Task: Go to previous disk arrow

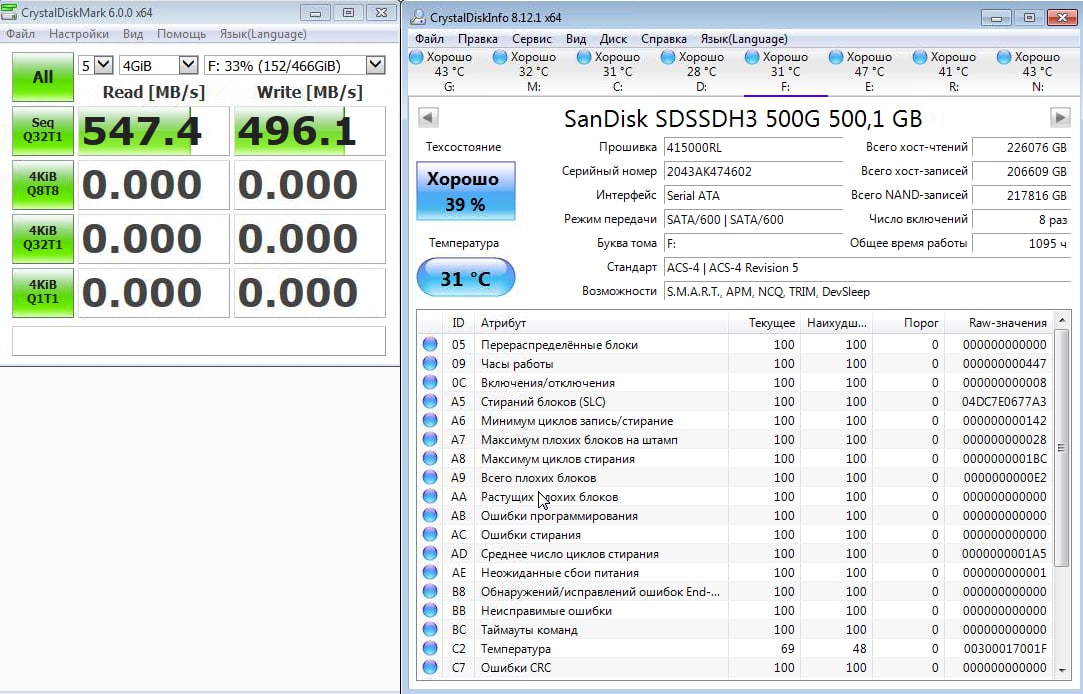Action: [428, 117]
